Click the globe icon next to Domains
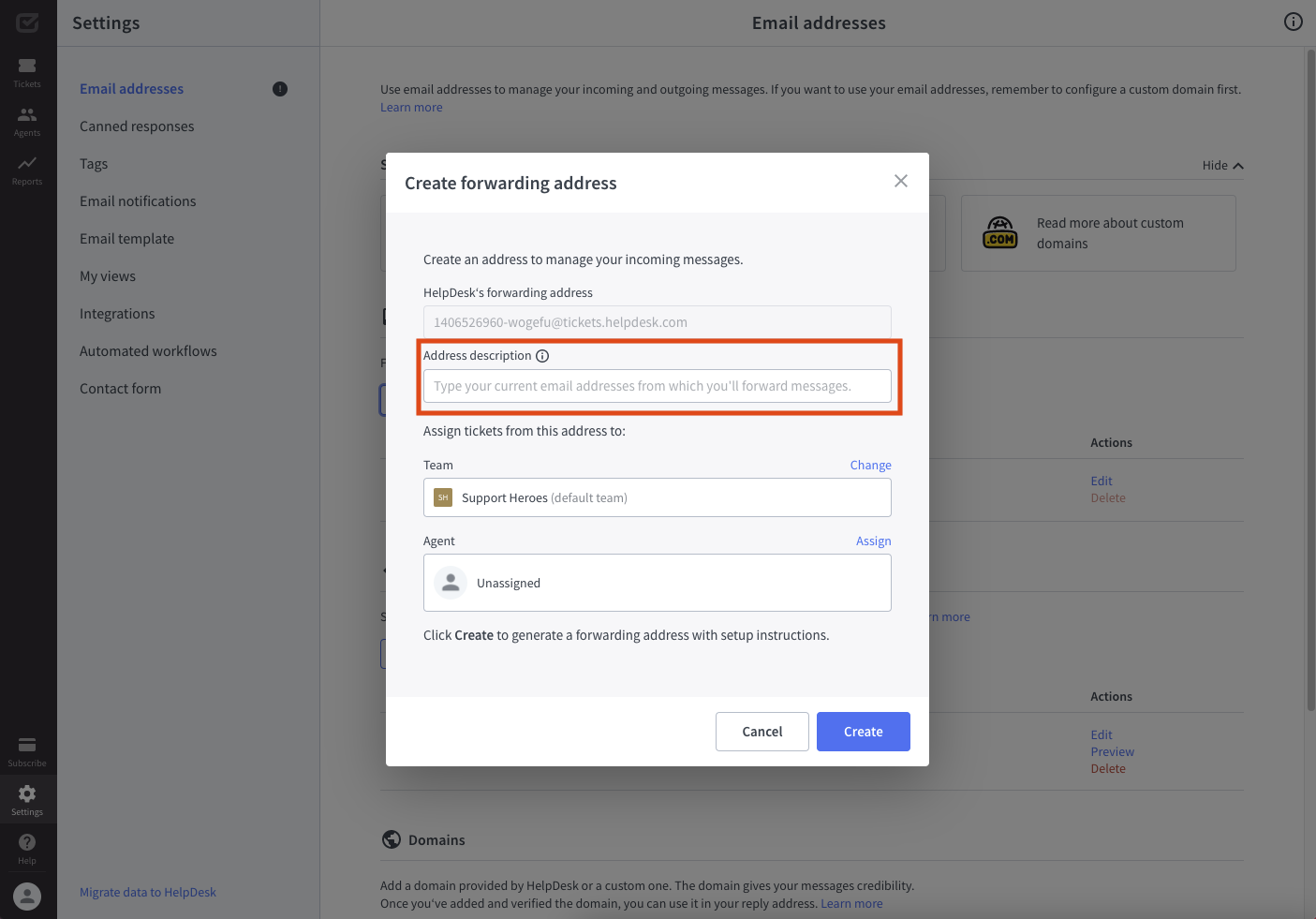Image resolution: width=1316 pixels, height=919 pixels. pyautogui.click(x=392, y=839)
